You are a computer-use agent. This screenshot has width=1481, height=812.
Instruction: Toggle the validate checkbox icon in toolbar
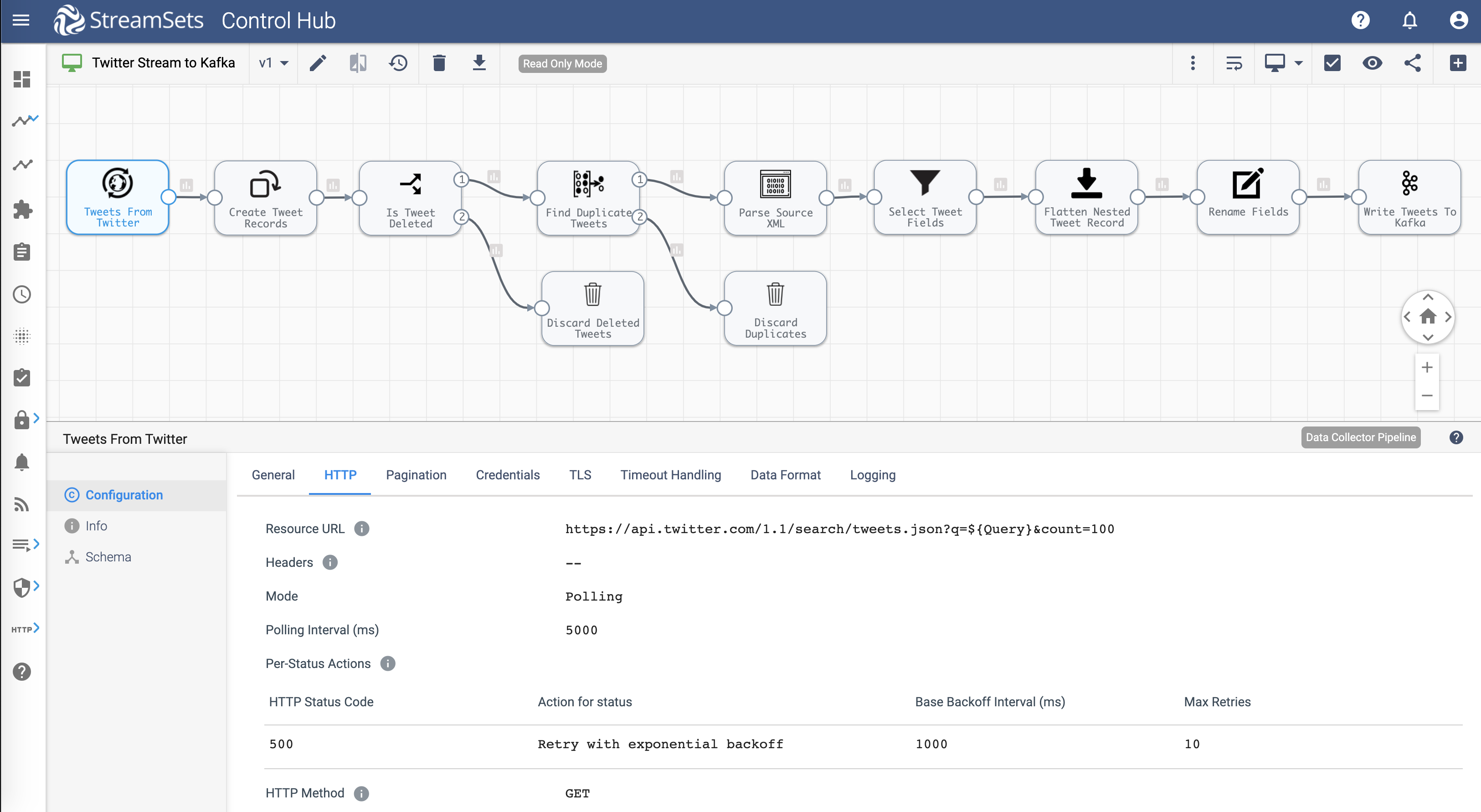click(x=1332, y=63)
